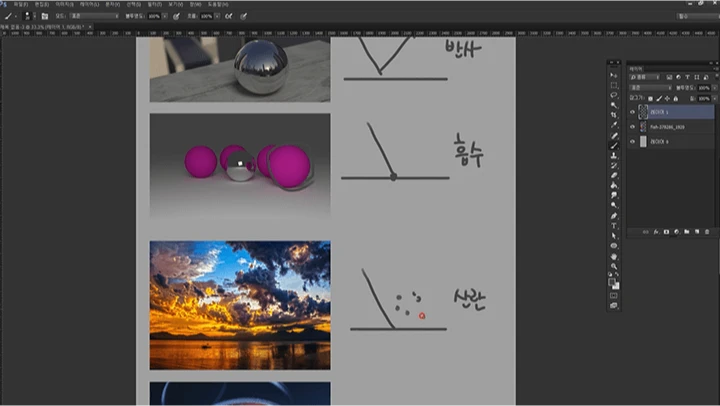
Task: Hide the fish-378286_1920 layer
Action: (x=632, y=127)
